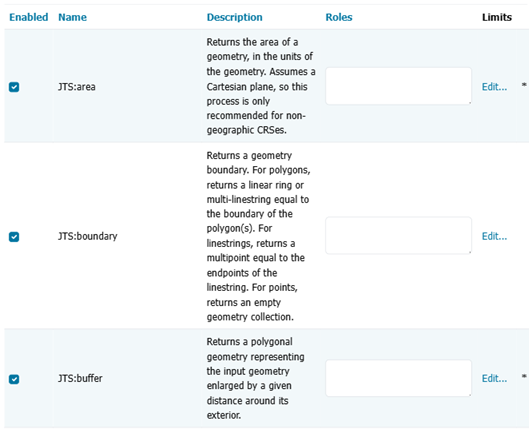Select the Roles input for JTS:buffer

tap(398, 378)
